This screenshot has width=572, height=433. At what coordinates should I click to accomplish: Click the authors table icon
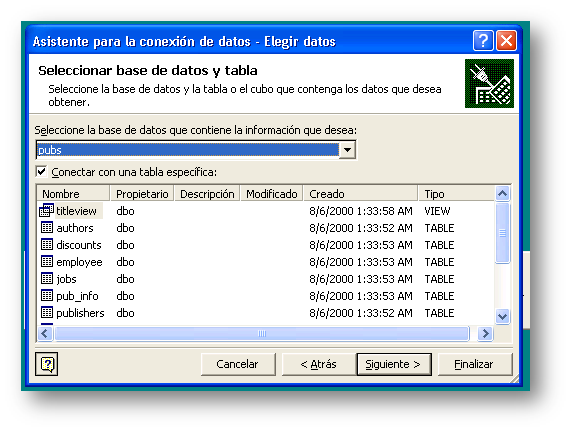(47, 228)
